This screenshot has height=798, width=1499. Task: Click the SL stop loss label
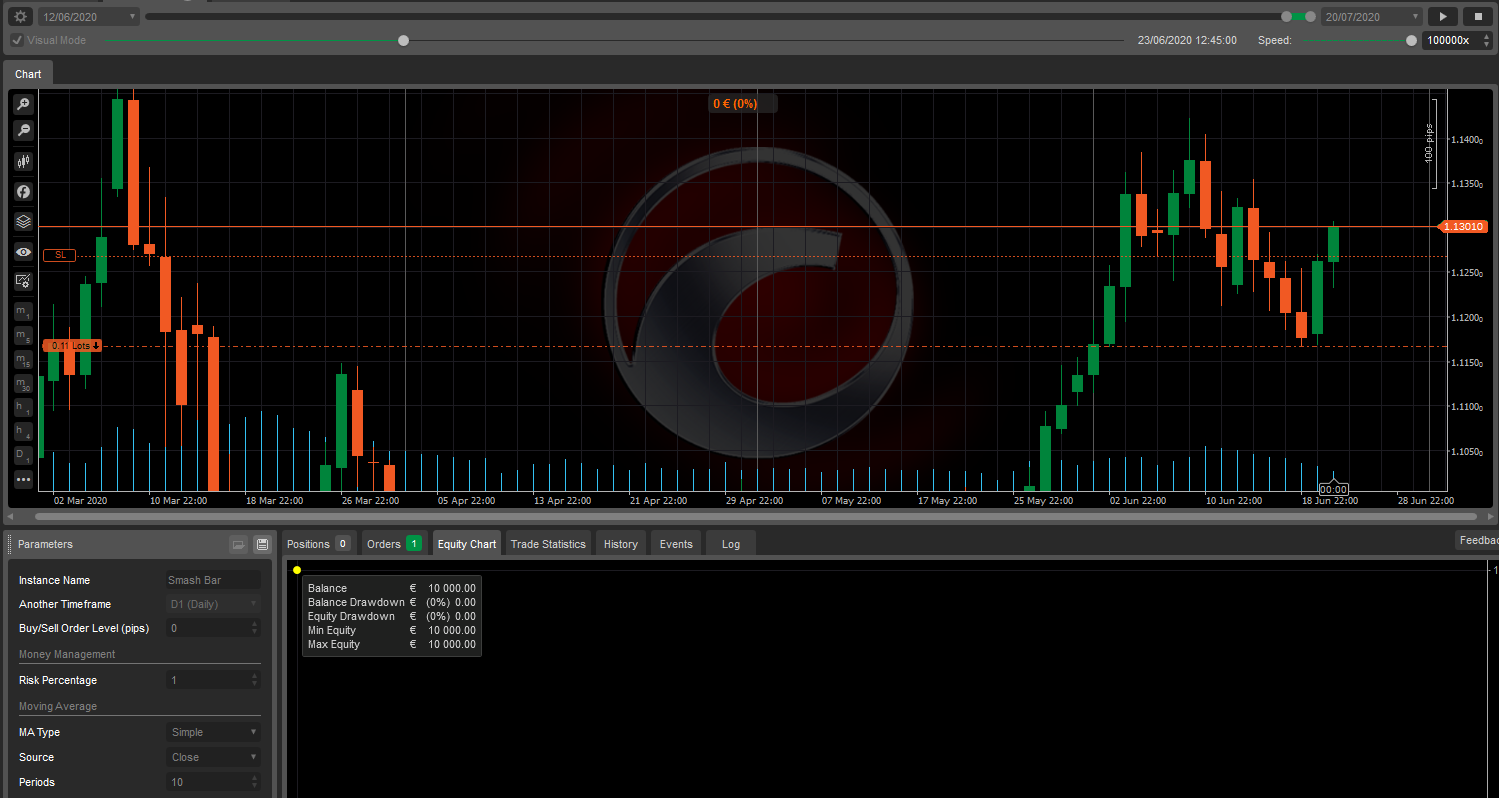[x=60, y=255]
